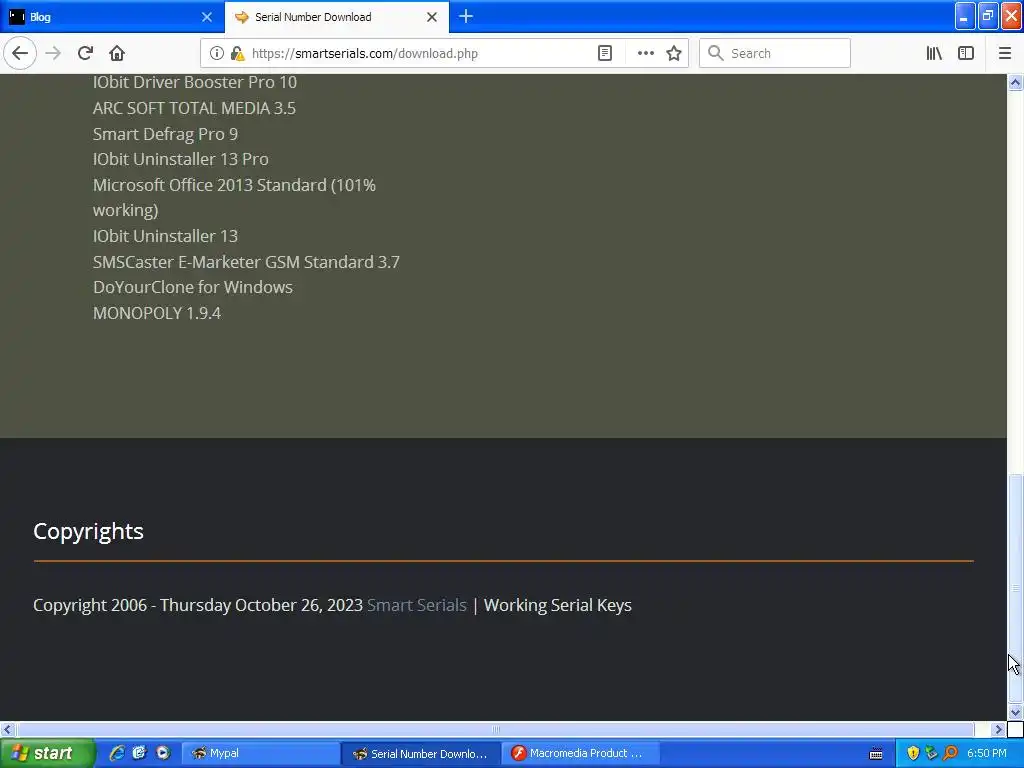Switch to Mypal taskbar button
This screenshot has width=1024, height=768.
[x=261, y=753]
